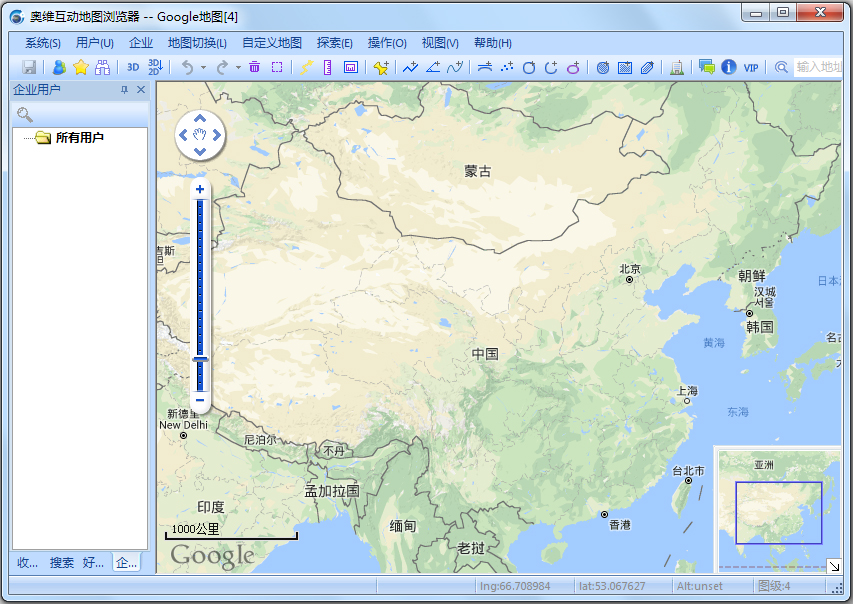Select the add arc tool

[551, 67]
